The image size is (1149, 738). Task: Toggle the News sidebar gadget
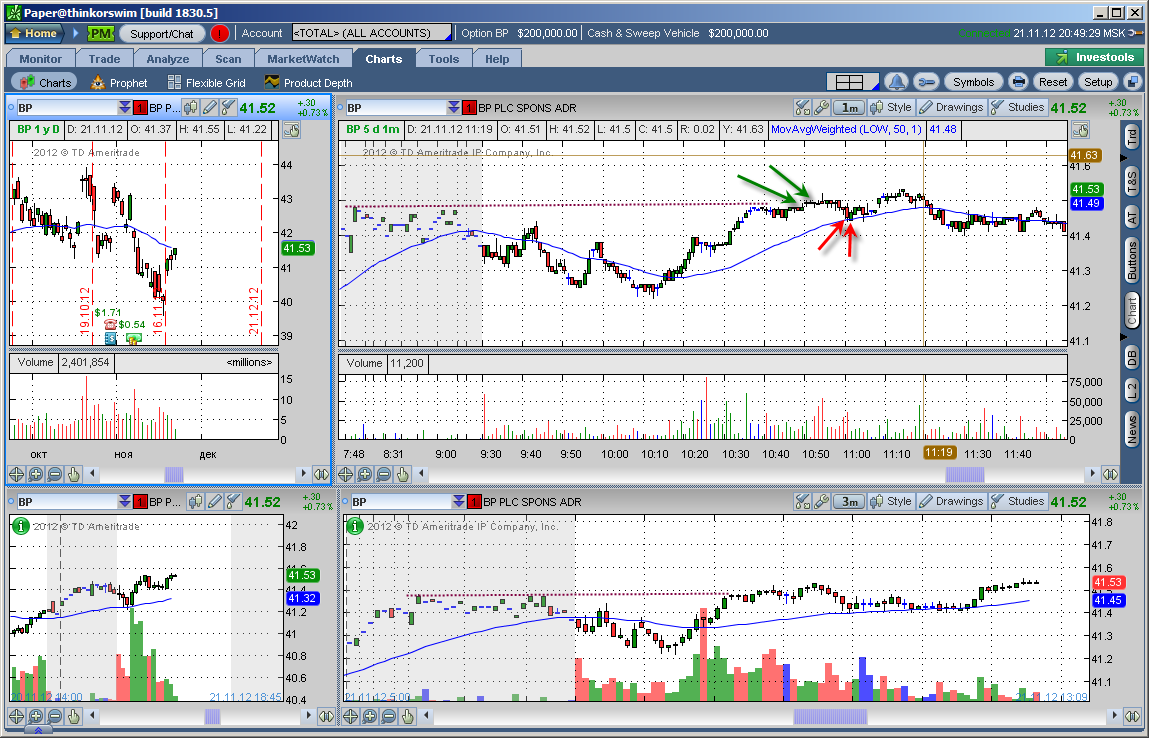1132,429
